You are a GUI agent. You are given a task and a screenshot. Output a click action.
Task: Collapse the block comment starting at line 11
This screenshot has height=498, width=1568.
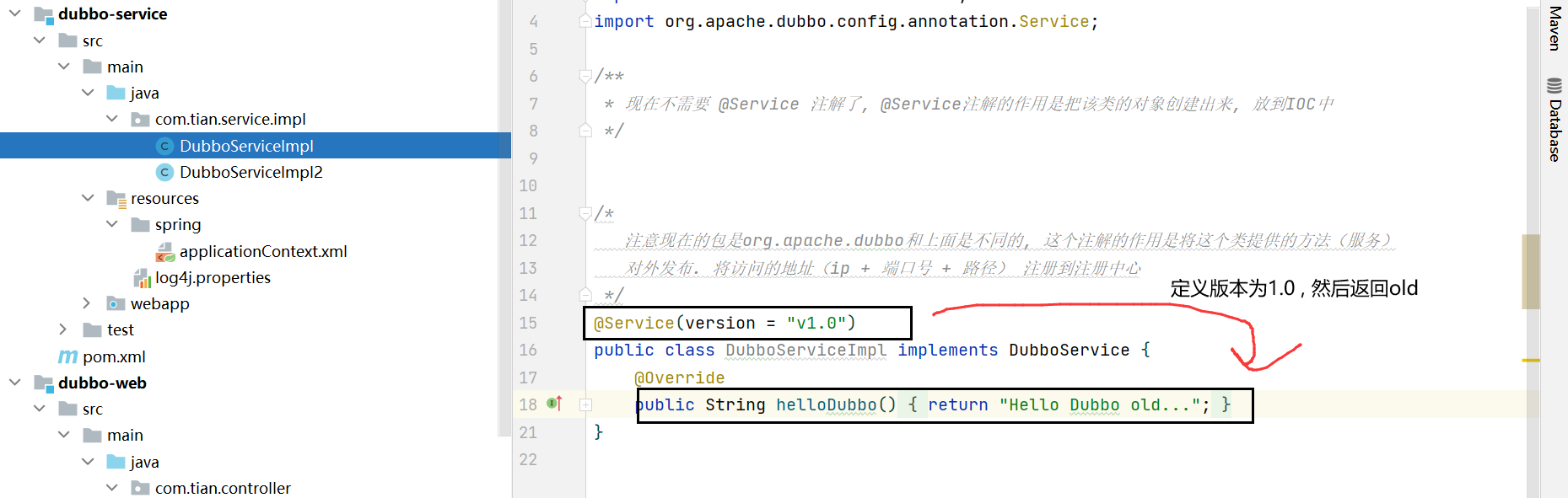pyautogui.click(x=585, y=214)
